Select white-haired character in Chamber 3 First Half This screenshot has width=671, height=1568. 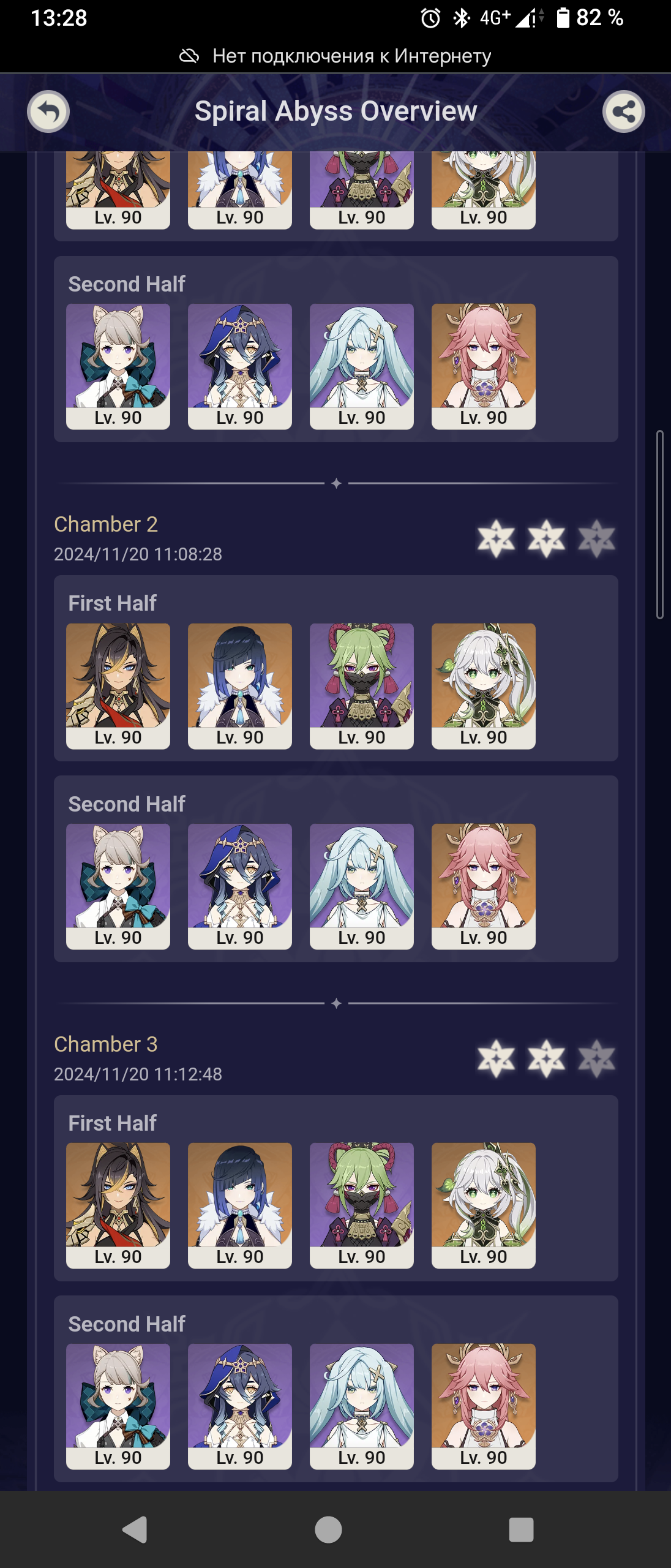click(x=484, y=1205)
